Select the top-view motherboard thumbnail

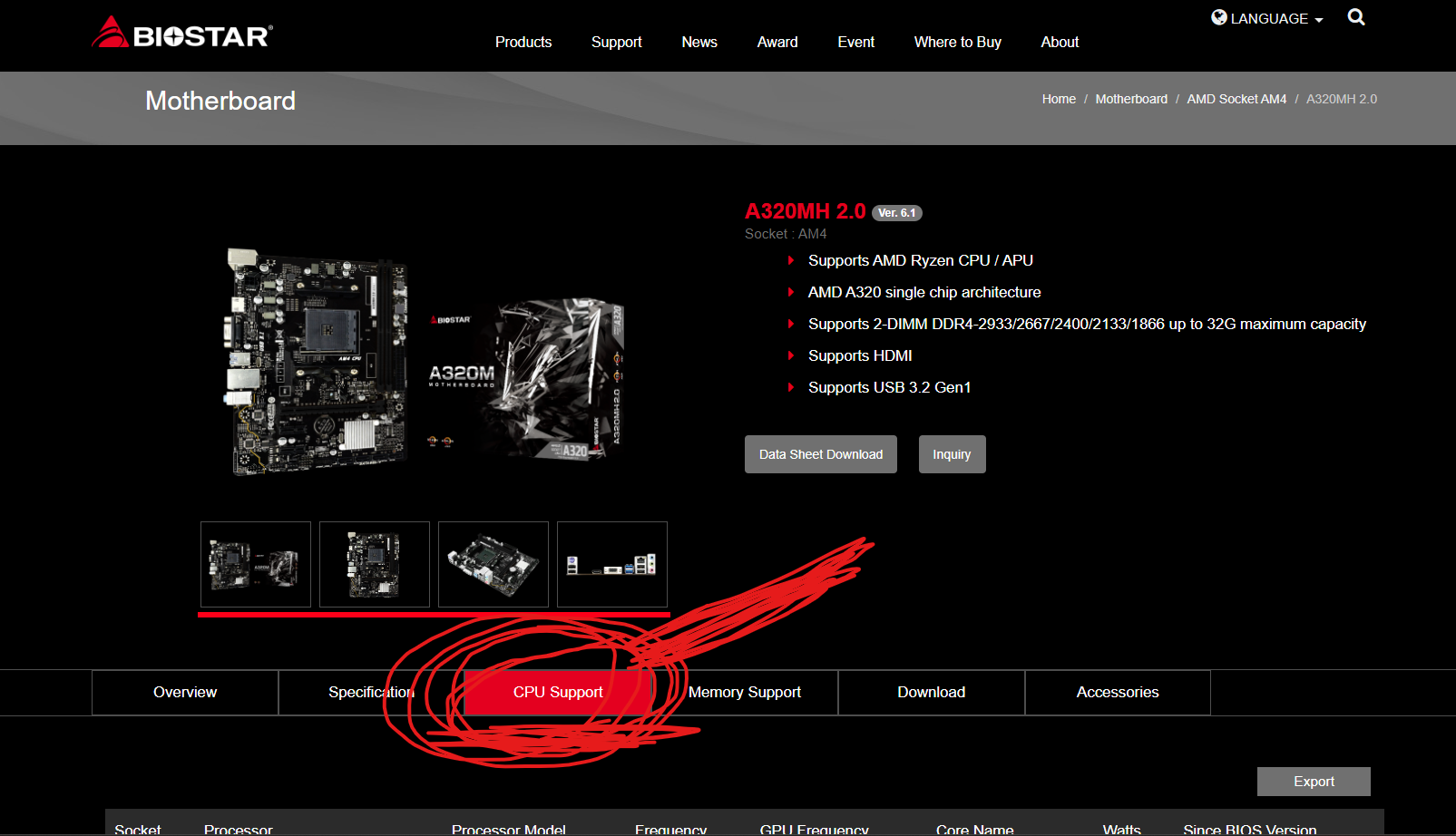(375, 564)
